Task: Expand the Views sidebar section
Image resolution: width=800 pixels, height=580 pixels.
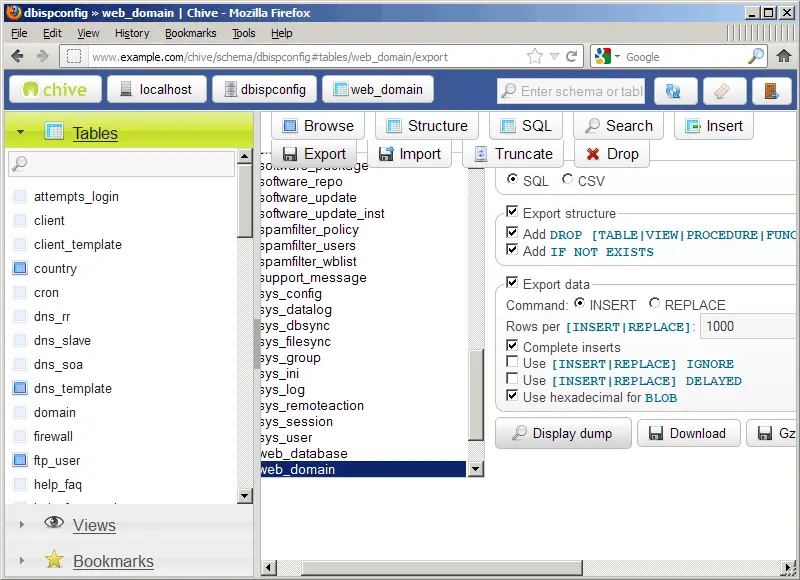Action: [21, 524]
